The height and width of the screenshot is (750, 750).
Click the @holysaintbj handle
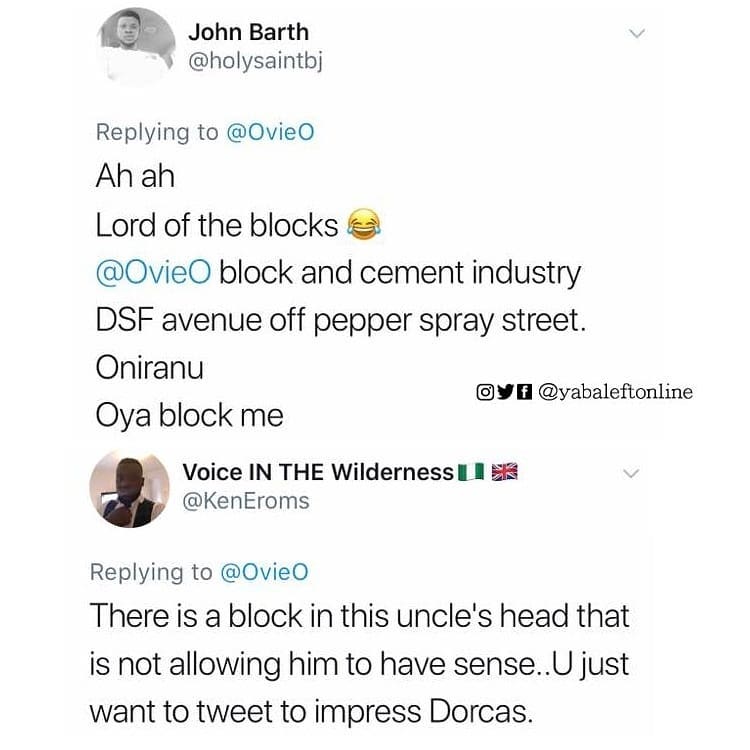[x=256, y=61]
